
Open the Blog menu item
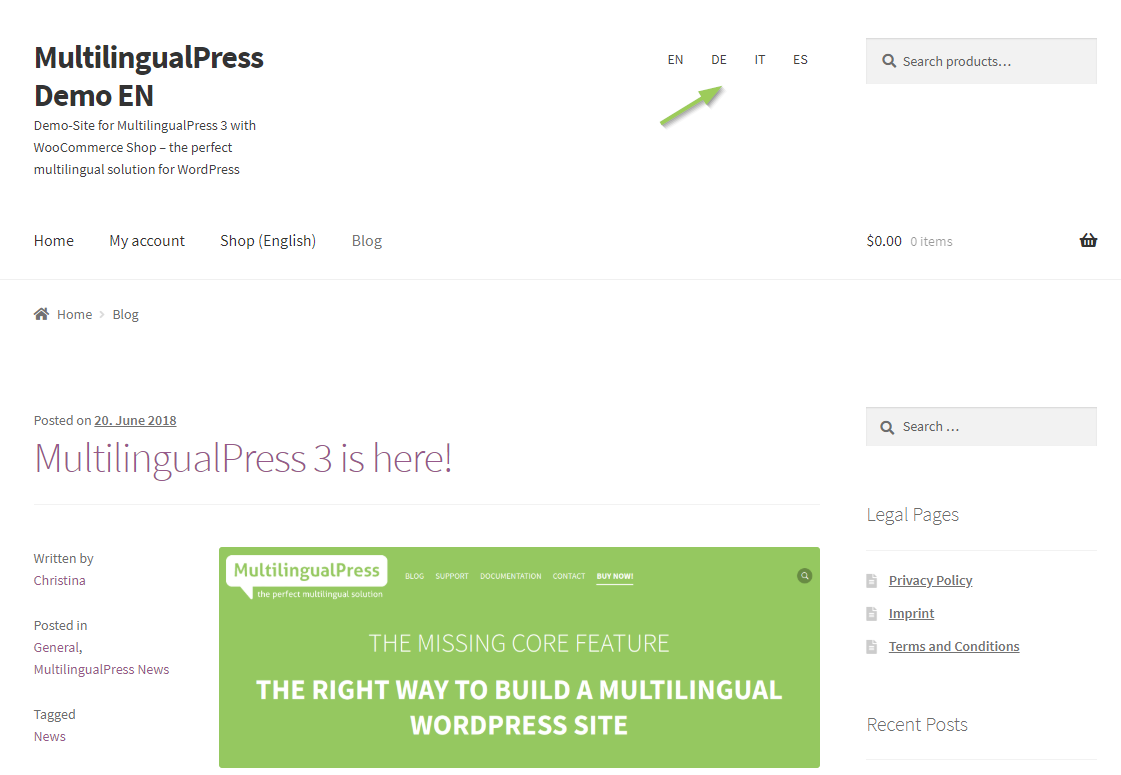tap(367, 241)
